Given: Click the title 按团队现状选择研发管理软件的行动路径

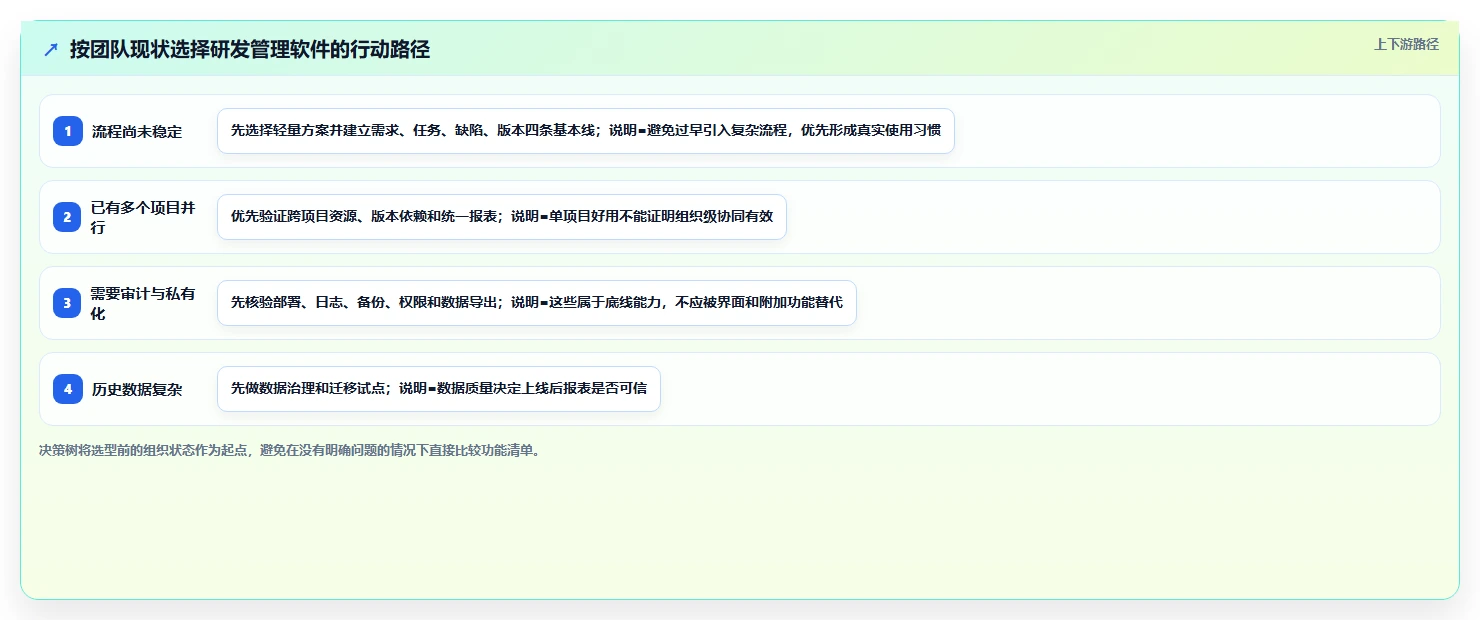Looking at the screenshot, I should point(250,50).
